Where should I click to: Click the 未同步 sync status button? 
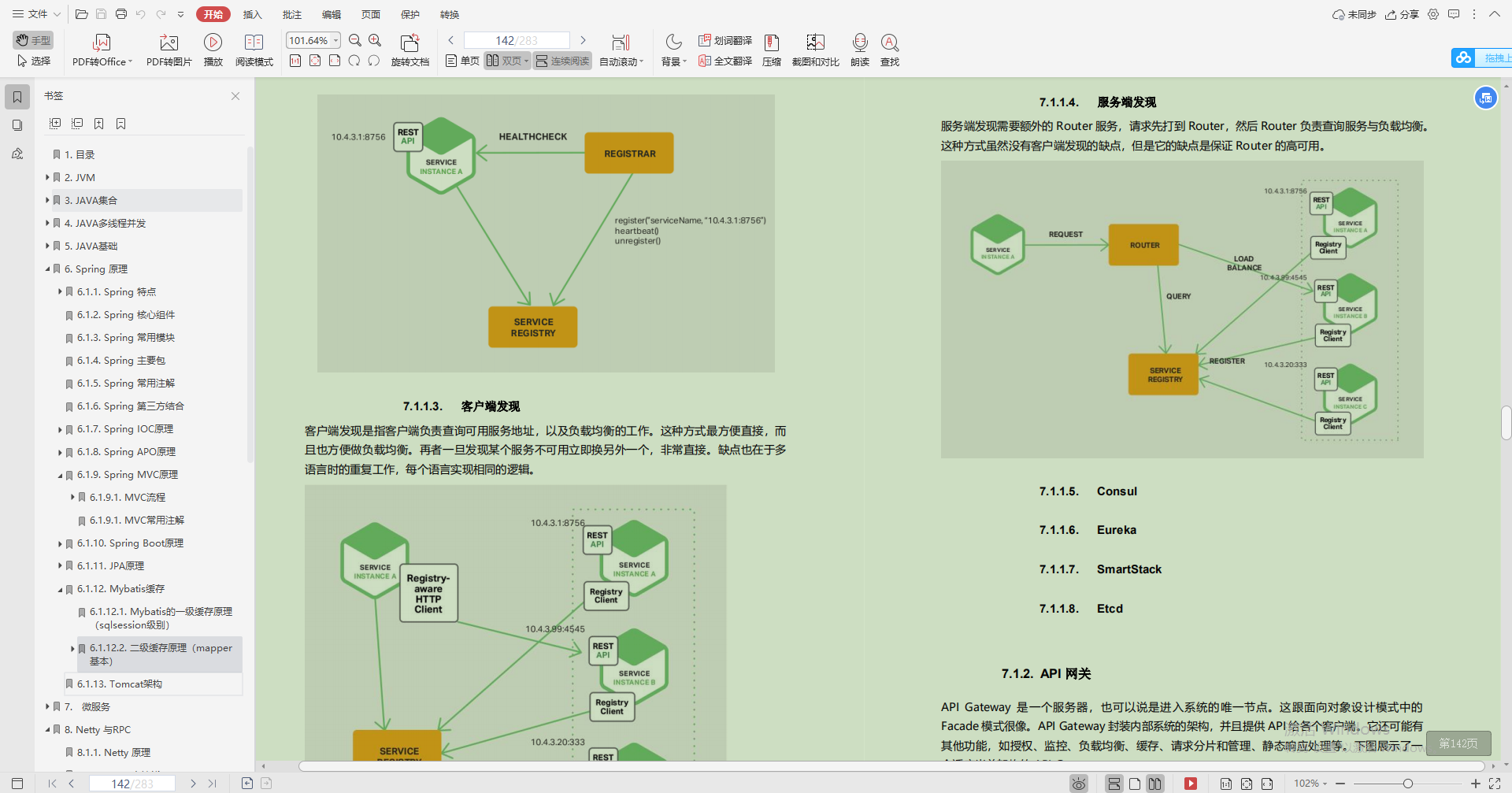pyautogui.click(x=1354, y=14)
